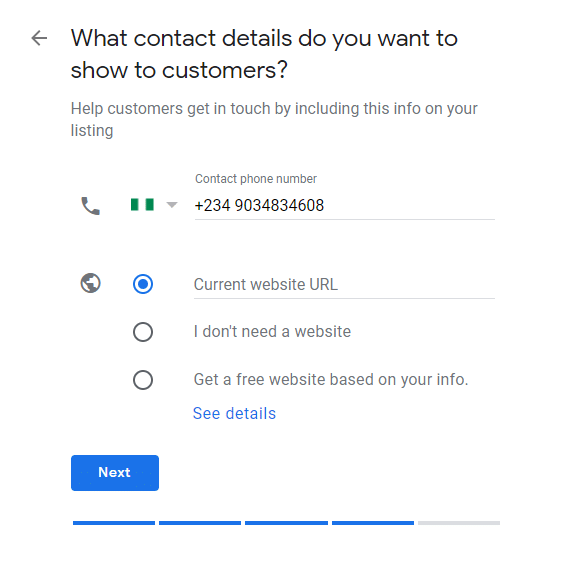
Task: Select the free website radio option
Action: click(143, 380)
